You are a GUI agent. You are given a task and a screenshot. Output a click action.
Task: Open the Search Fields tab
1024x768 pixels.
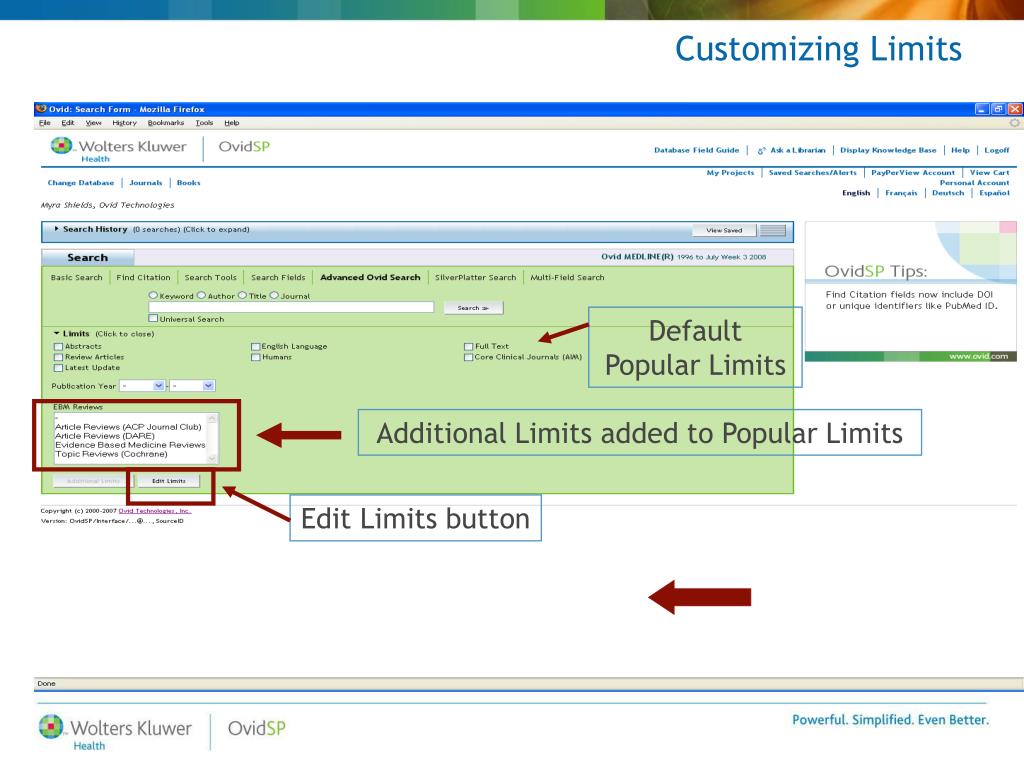coord(278,278)
